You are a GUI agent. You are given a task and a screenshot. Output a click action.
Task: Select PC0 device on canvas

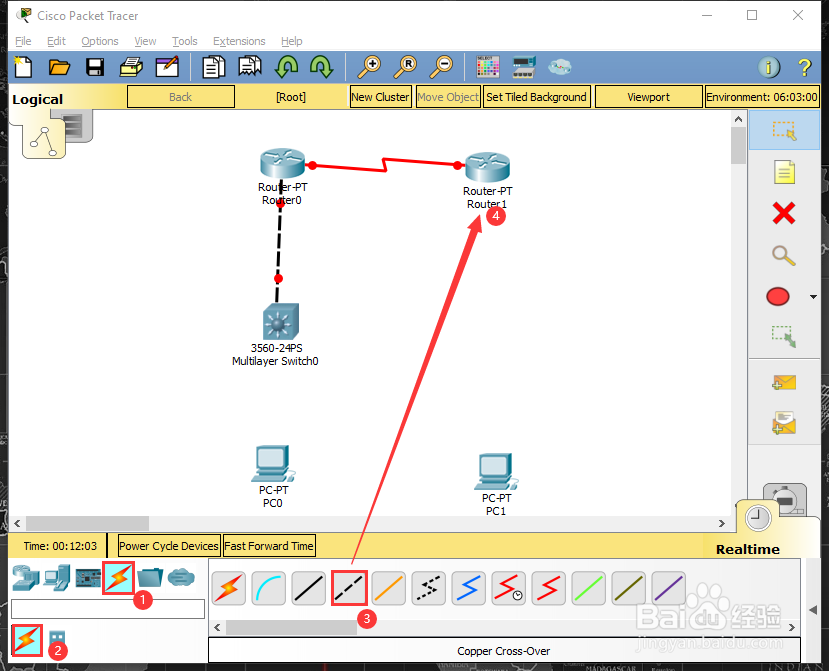(273, 463)
